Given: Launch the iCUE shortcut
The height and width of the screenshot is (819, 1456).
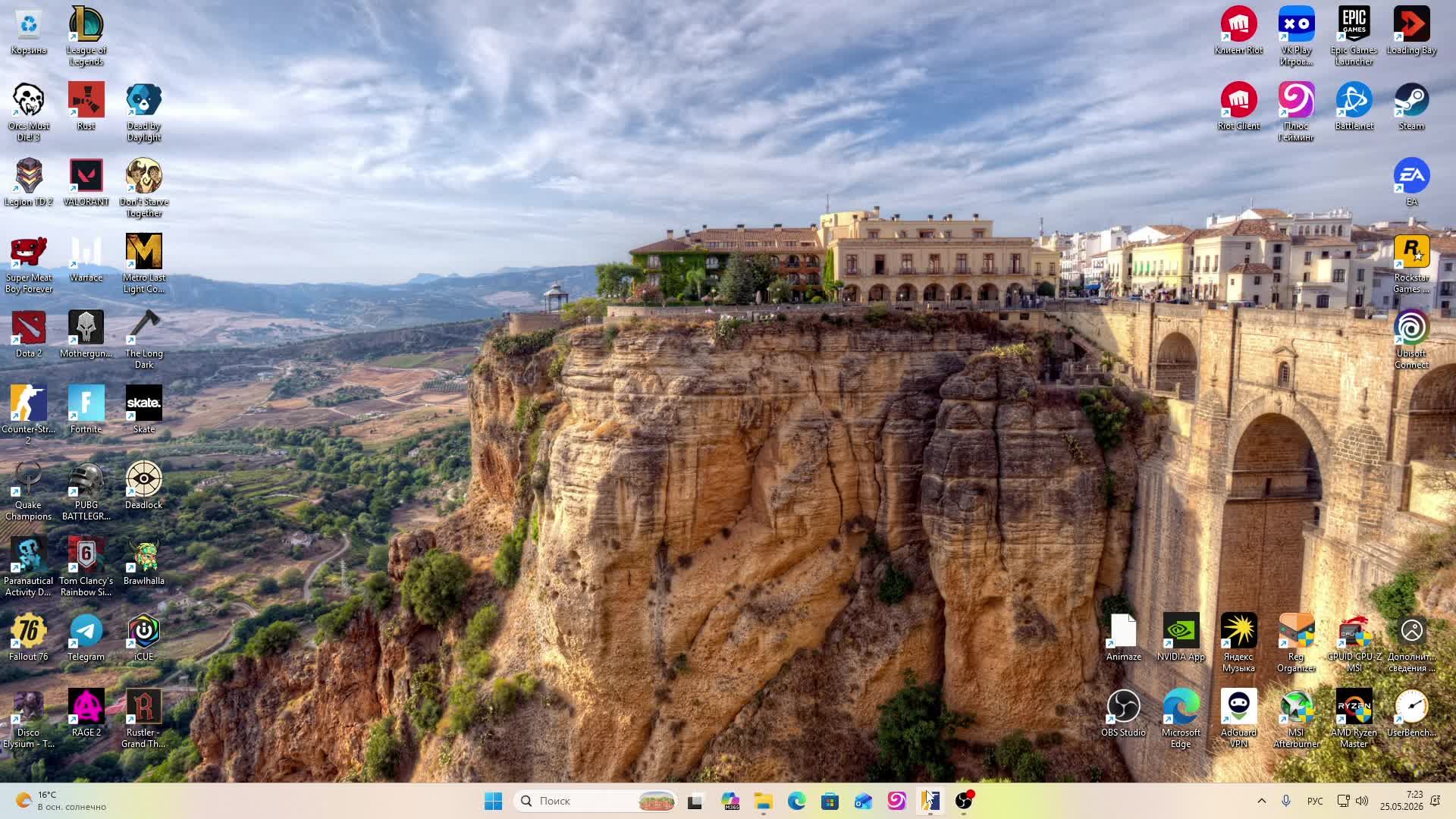Looking at the screenshot, I should point(144,638).
